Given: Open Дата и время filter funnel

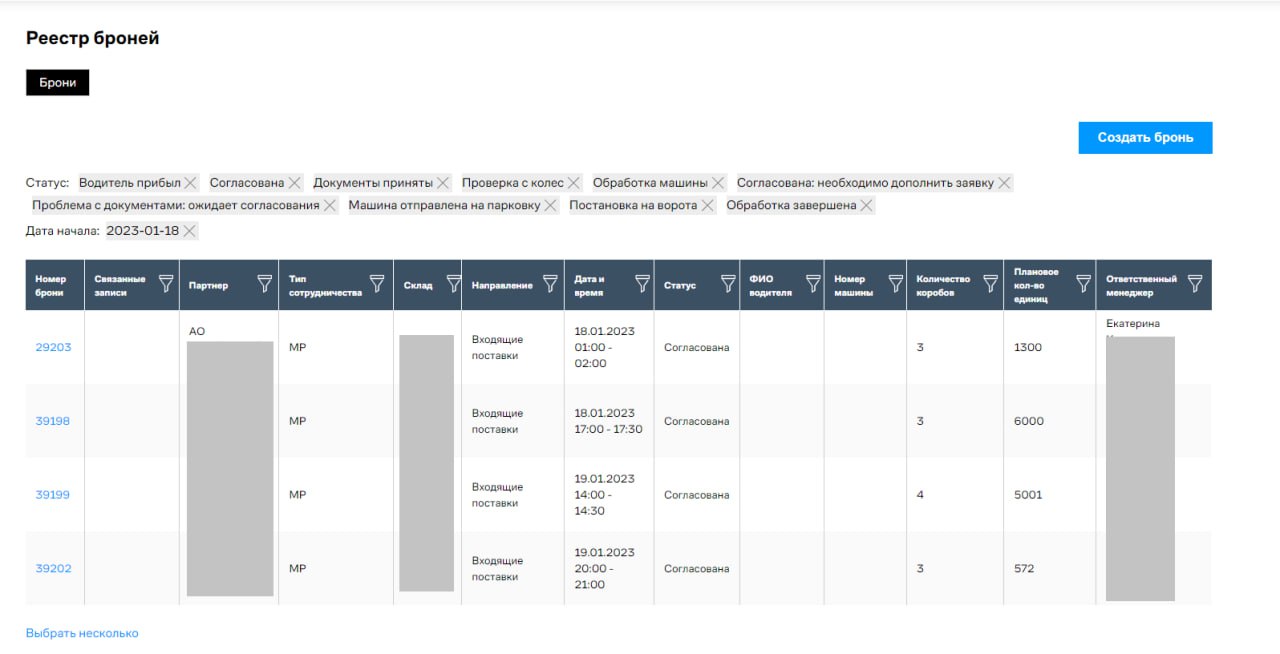Looking at the screenshot, I should click(x=642, y=285).
